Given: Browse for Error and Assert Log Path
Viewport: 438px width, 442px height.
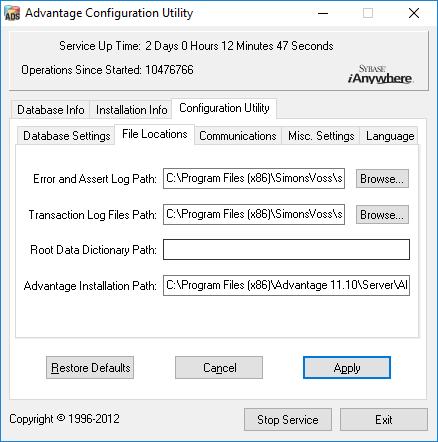Looking at the screenshot, I should tap(382, 179).
